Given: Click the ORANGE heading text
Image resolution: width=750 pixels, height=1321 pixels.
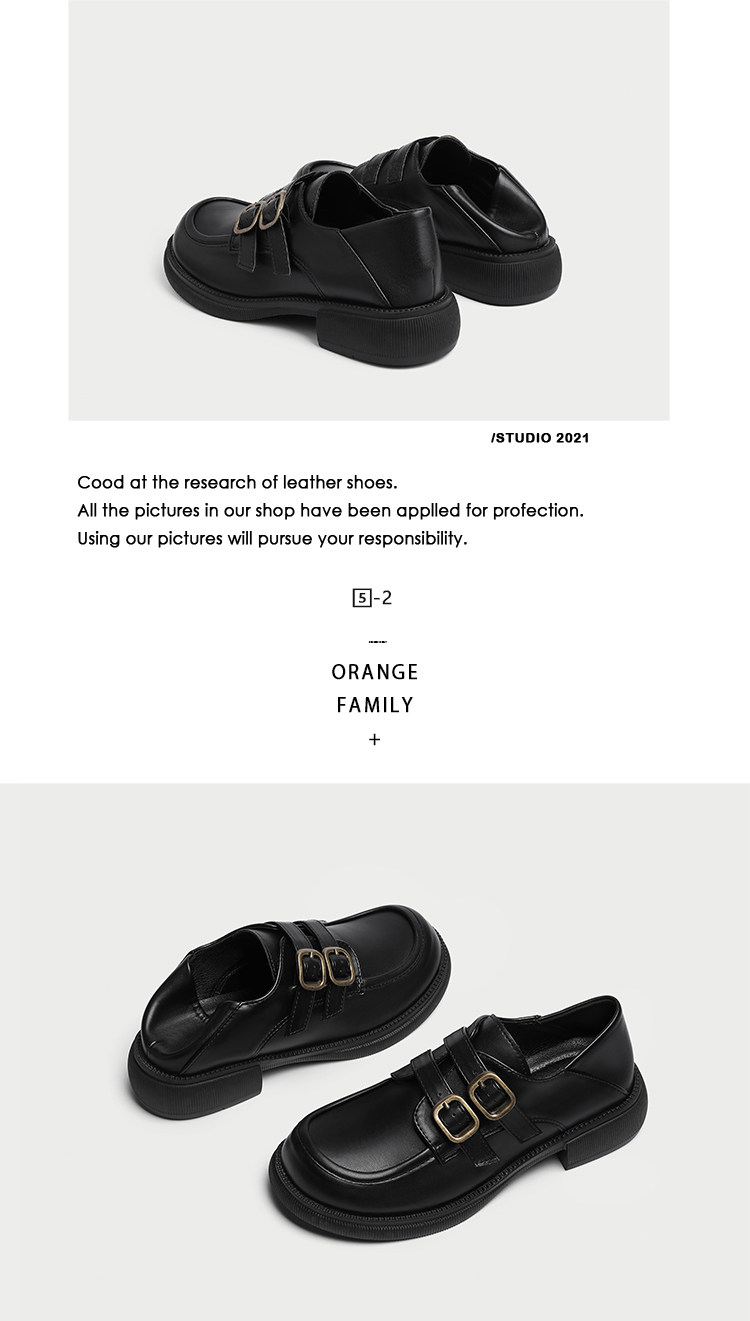Looking at the screenshot, I should click(375, 672).
